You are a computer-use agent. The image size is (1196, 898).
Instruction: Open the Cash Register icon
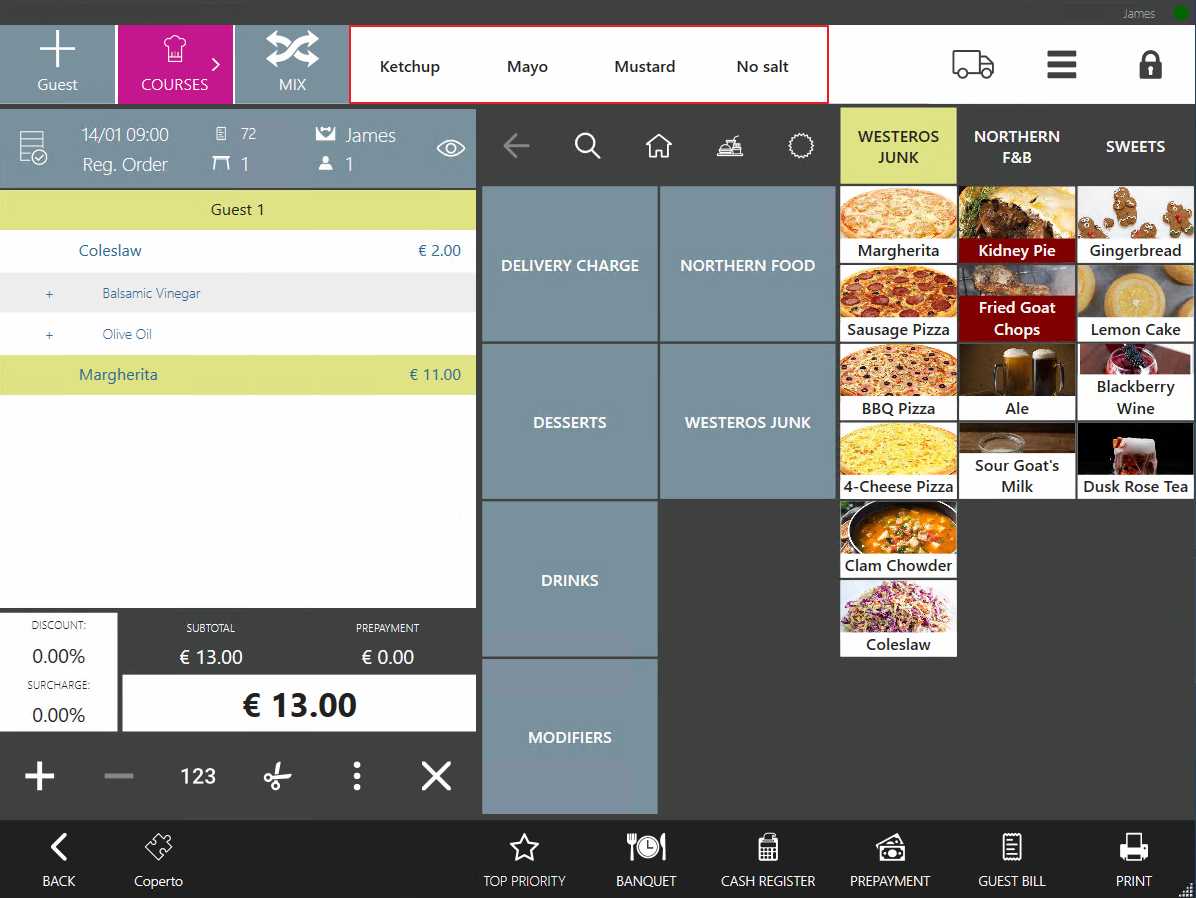tap(767, 859)
